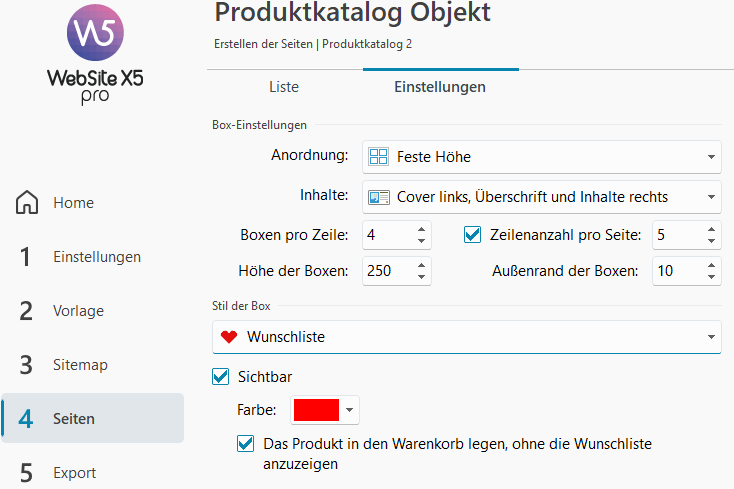The image size is (734, 489).
Task: Increase Außenrand der Boxen with up arrow
Action: (x=711, y=265)
